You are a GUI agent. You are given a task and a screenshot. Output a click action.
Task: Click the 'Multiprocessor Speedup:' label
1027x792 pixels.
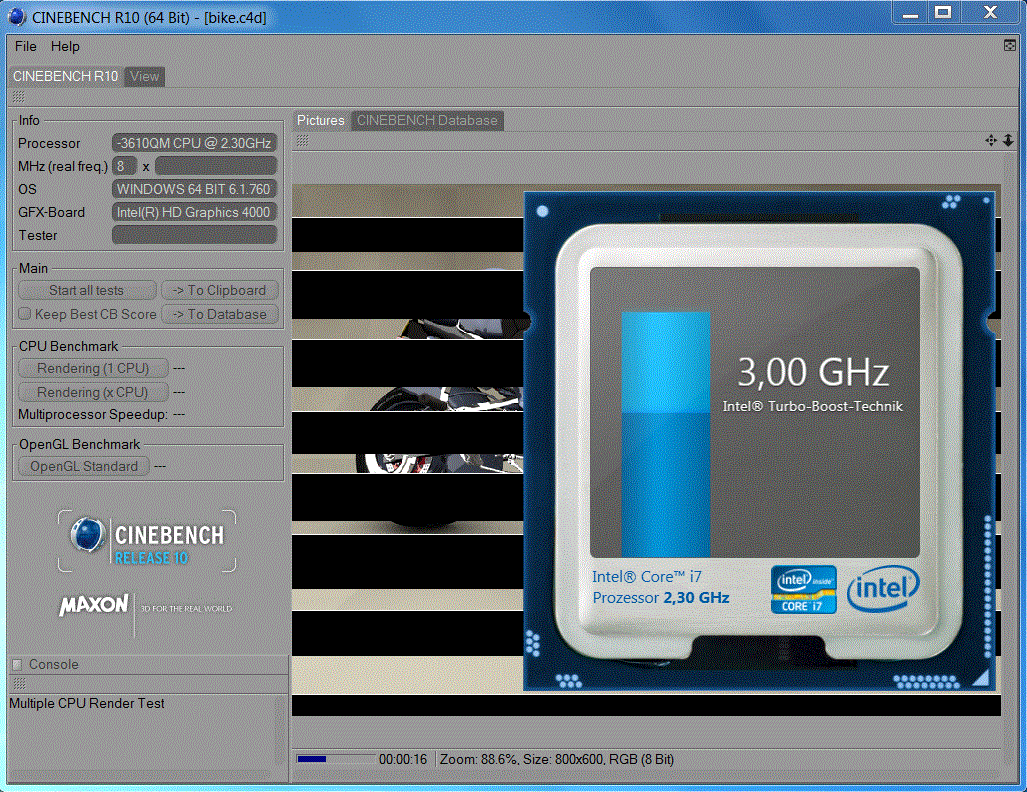93,414
